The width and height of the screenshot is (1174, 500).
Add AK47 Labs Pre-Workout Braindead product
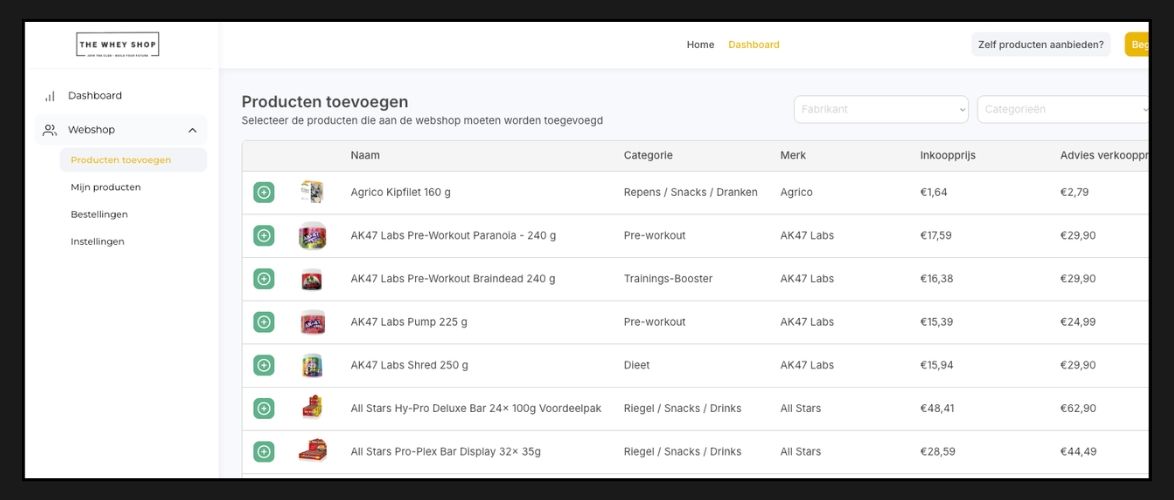coord(264,279)
